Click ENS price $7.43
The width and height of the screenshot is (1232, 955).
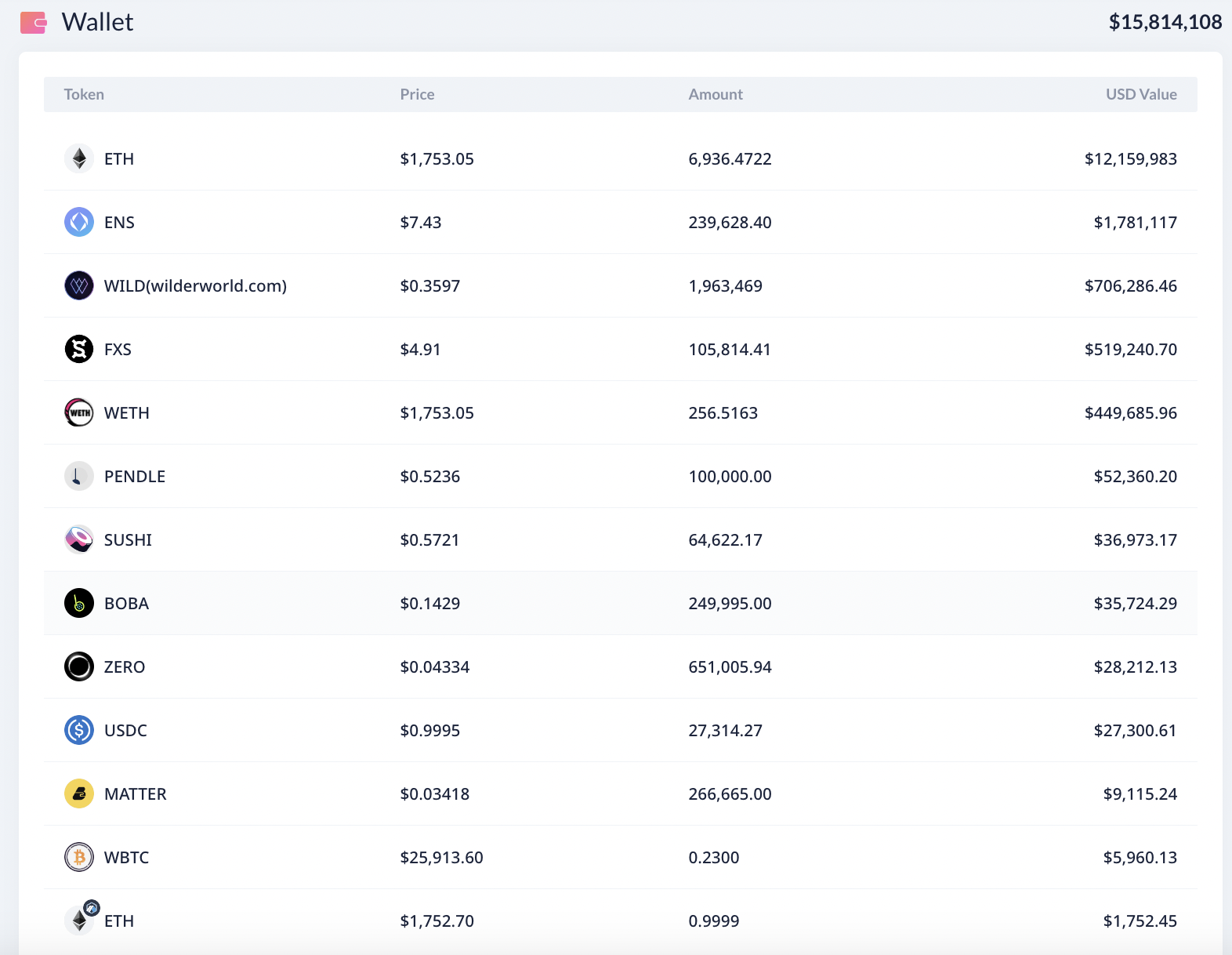point(421,223)
